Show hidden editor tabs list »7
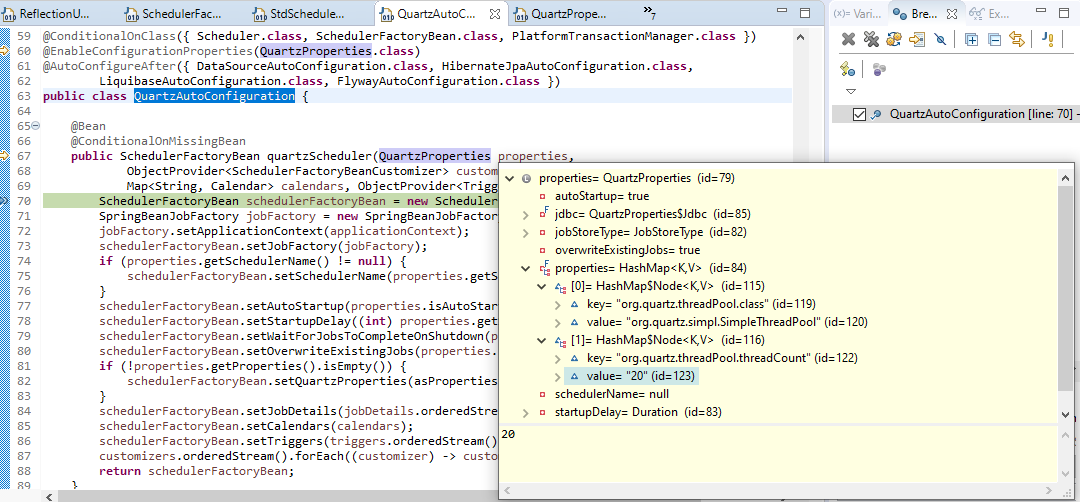 (649, 11)
